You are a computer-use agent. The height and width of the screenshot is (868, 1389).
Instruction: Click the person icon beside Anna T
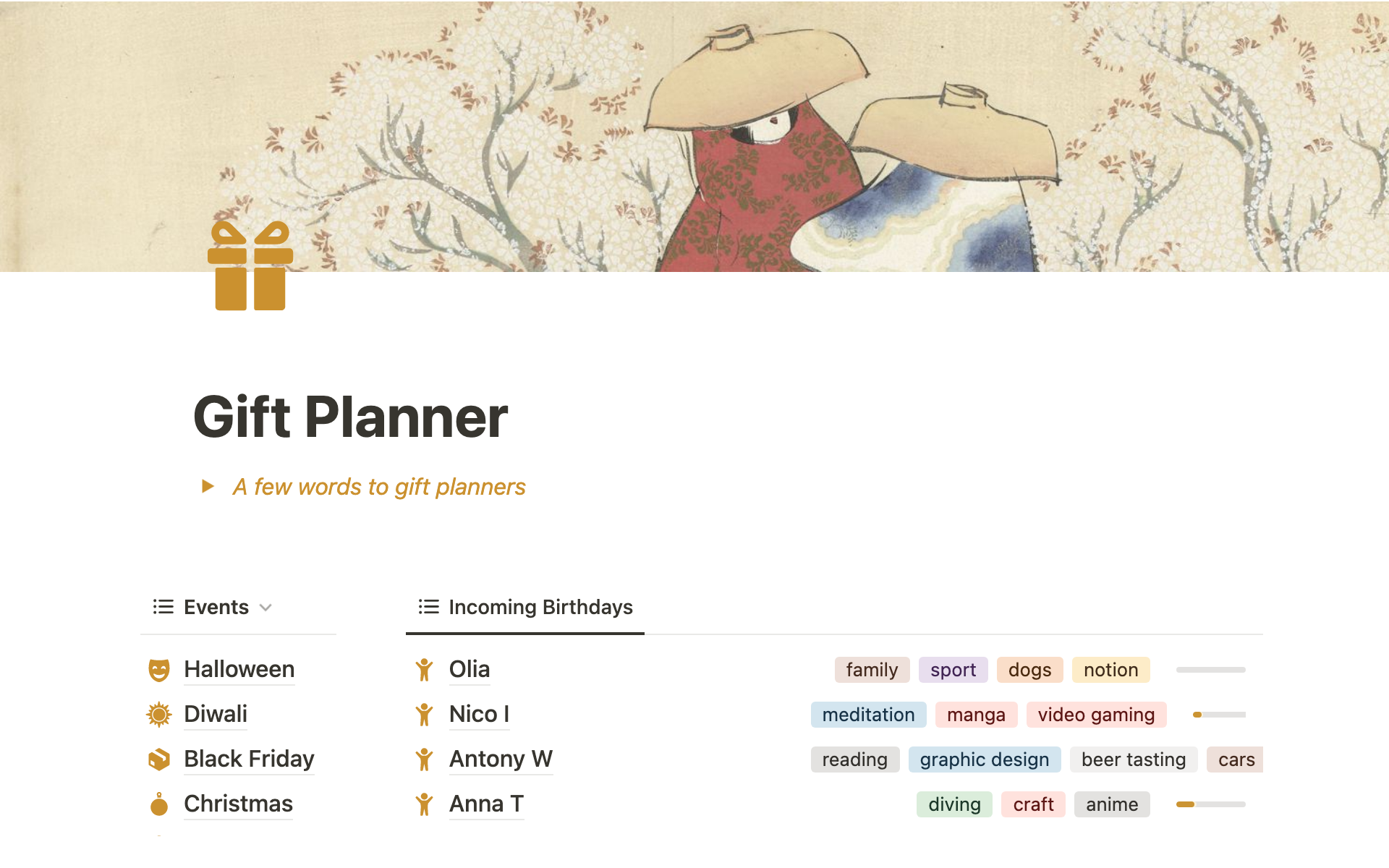(425, 804)
